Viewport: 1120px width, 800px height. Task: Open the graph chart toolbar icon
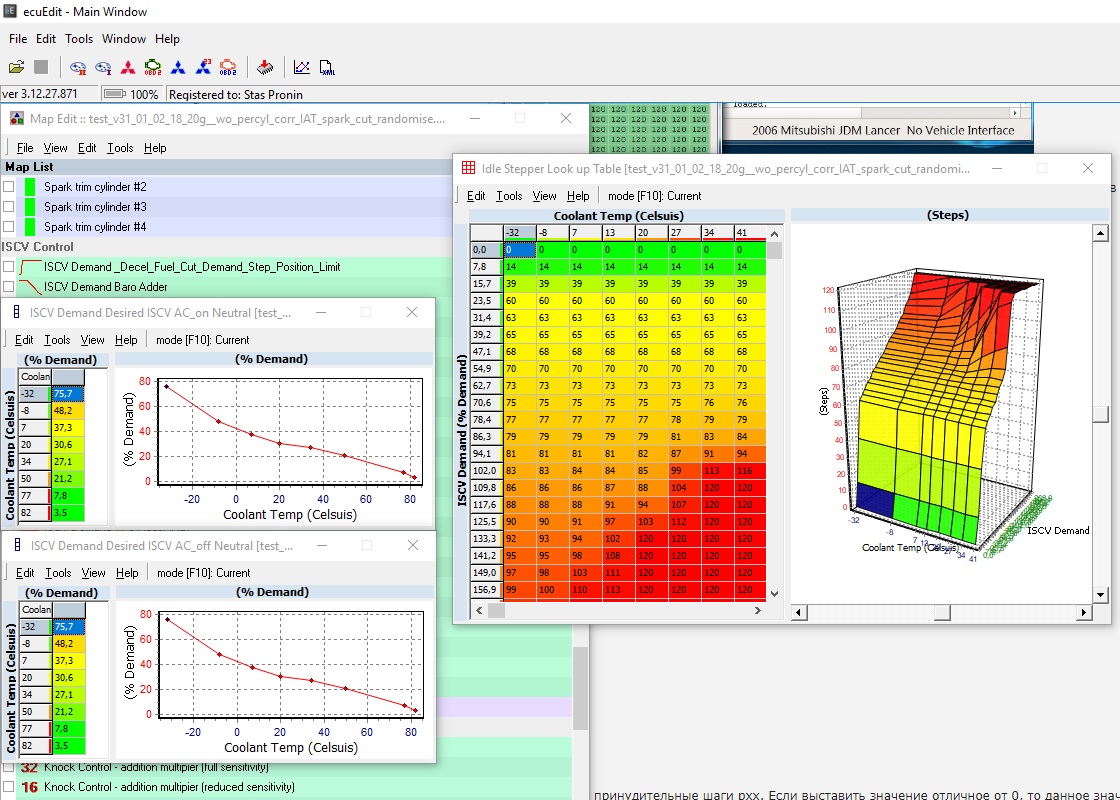pyautogui.click(x=302, y=67)
